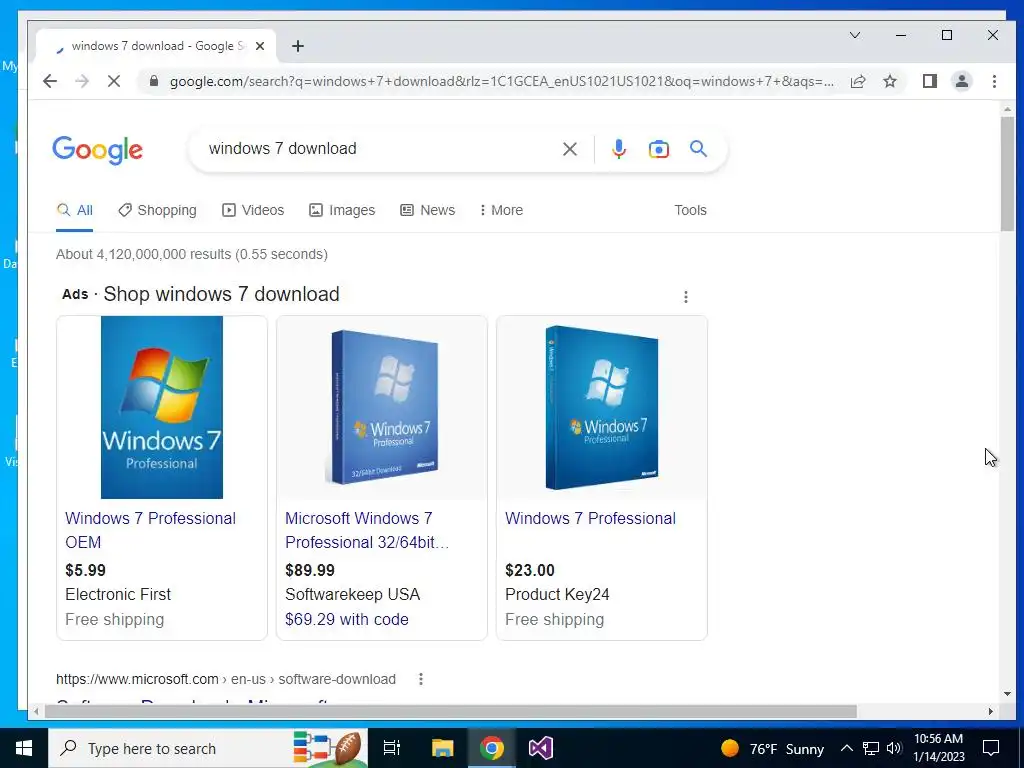The width and height of the screenshot is (1024, 768).
Task: Open Product Key24 Windows 7 image
Action: (602, 408)
